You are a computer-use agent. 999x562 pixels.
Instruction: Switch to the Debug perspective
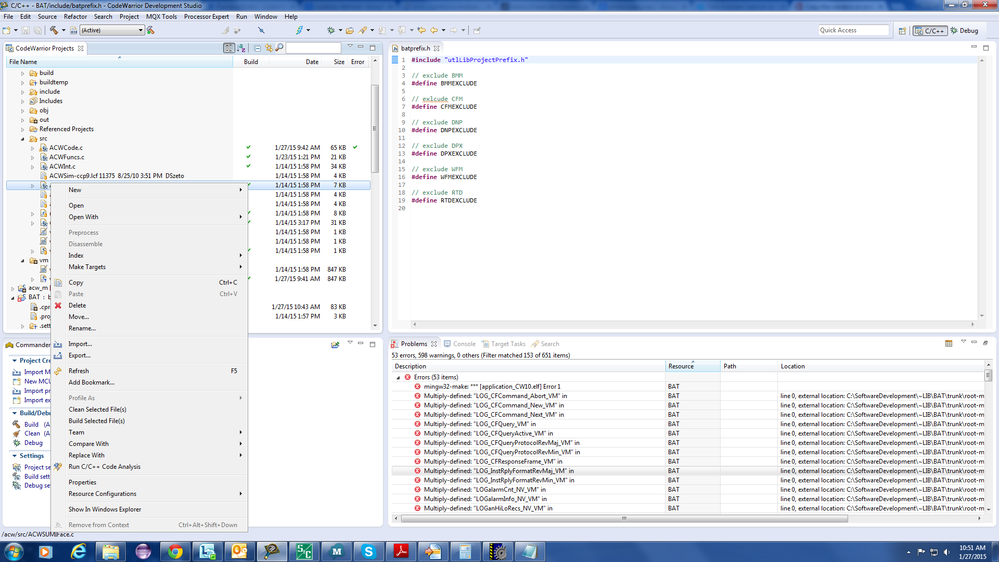pos(963,30)
